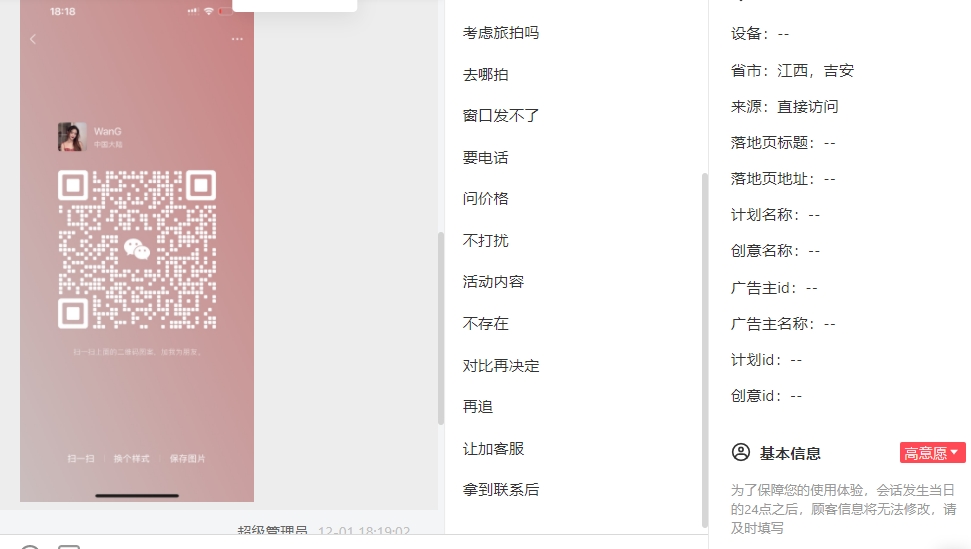971x549 pixels.
Task: Open the 高意愿 intent dropdown
Action: [932, 453]
